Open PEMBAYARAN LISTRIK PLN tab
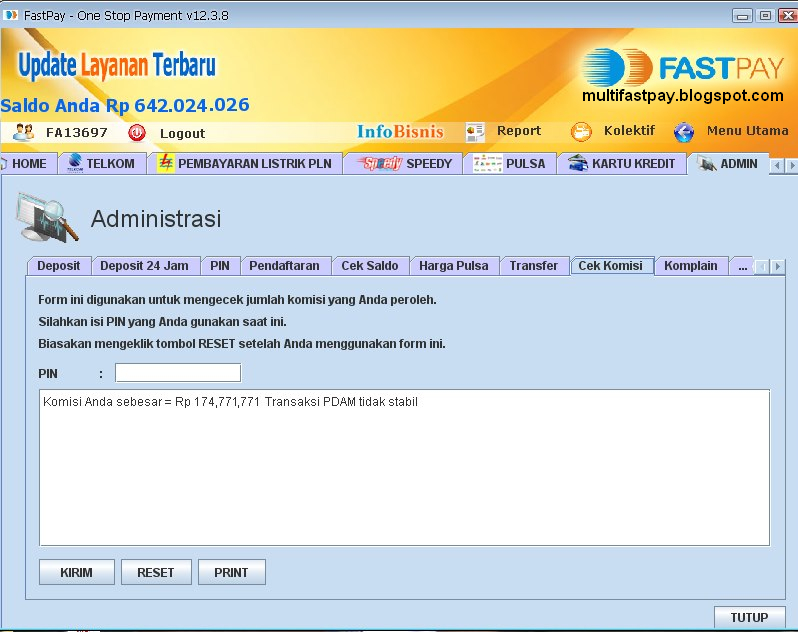 (245, 164)
